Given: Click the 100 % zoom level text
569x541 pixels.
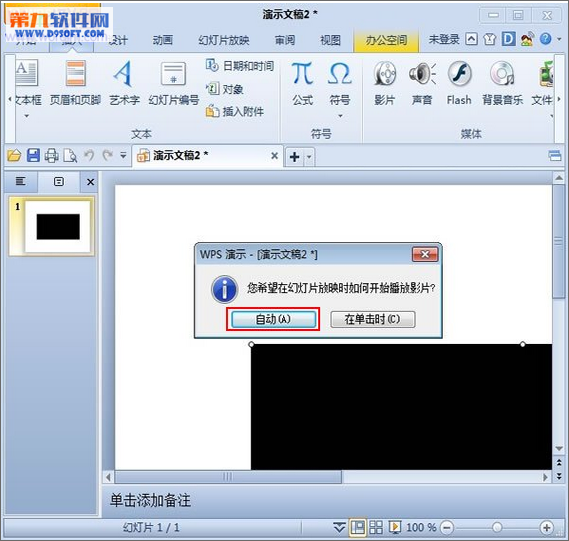Looking at the screenshot, I should coord(421,527).
